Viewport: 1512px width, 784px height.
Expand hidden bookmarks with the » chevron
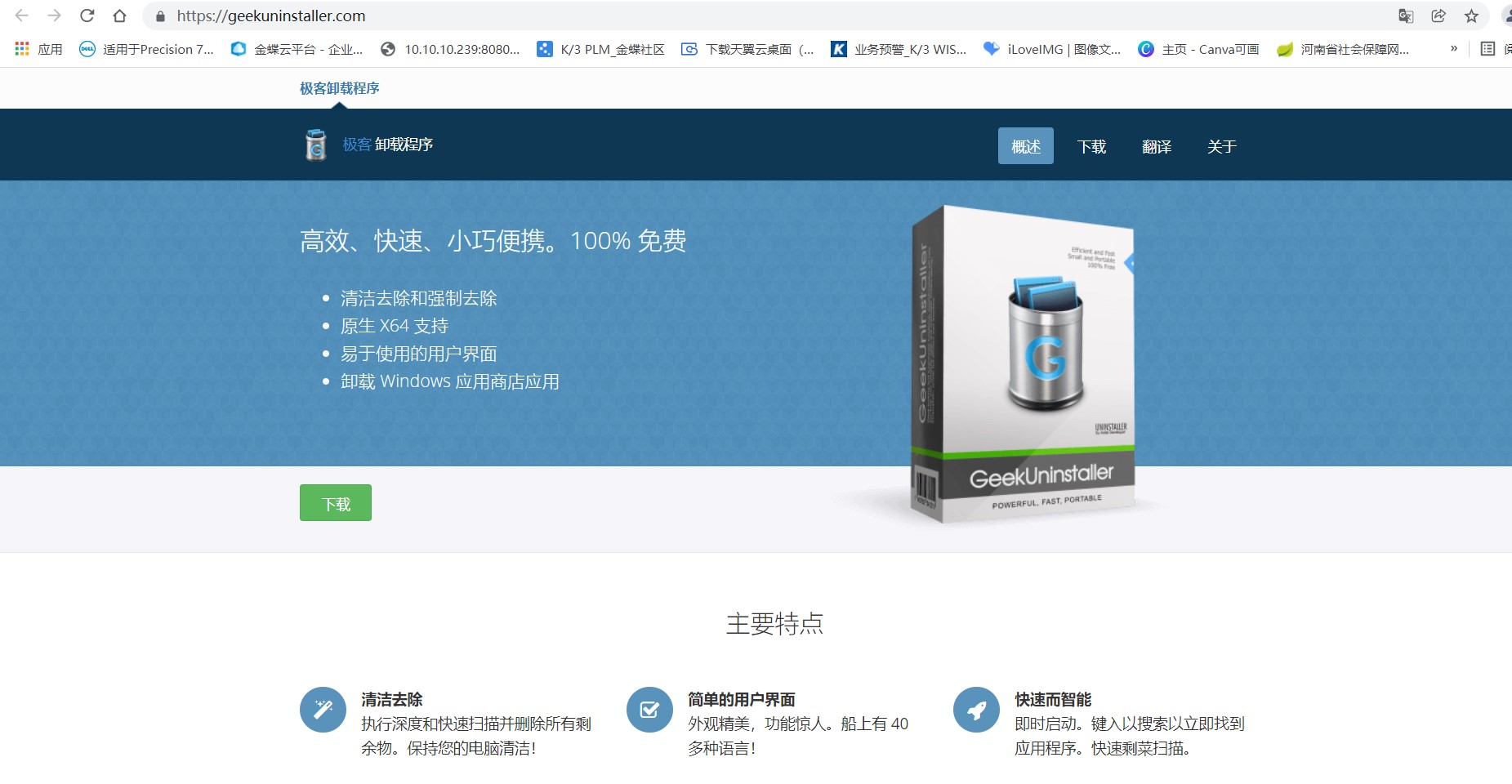coord(1454,49)
